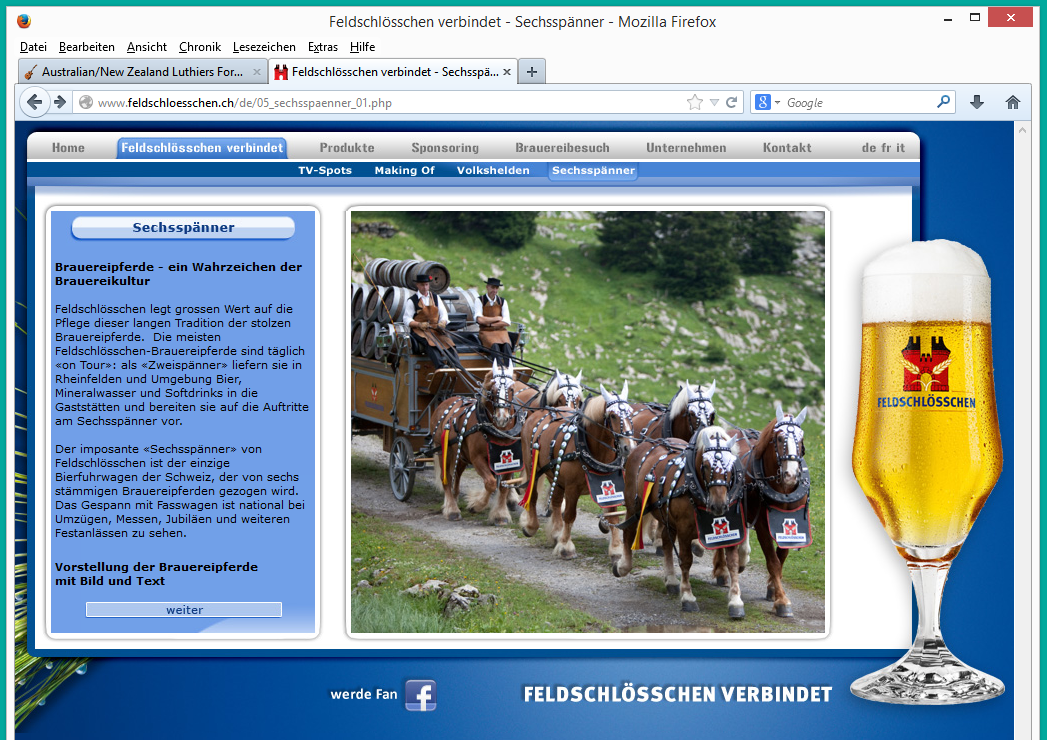
Task: Open the Hilfe menu
Action: point(363,47)
